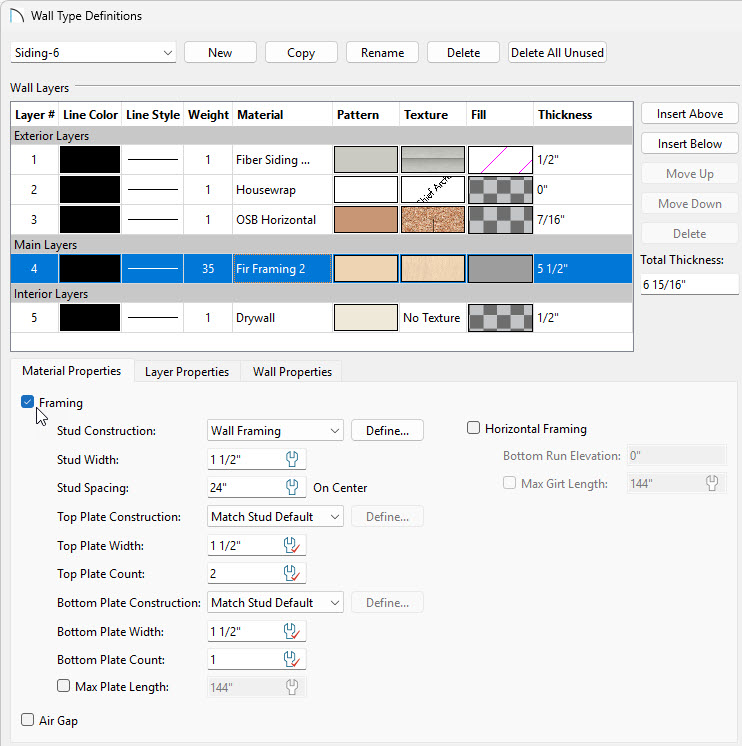Click Define next to Stud Construction
This screenshot has height=746, width=742.
point(387,431)
